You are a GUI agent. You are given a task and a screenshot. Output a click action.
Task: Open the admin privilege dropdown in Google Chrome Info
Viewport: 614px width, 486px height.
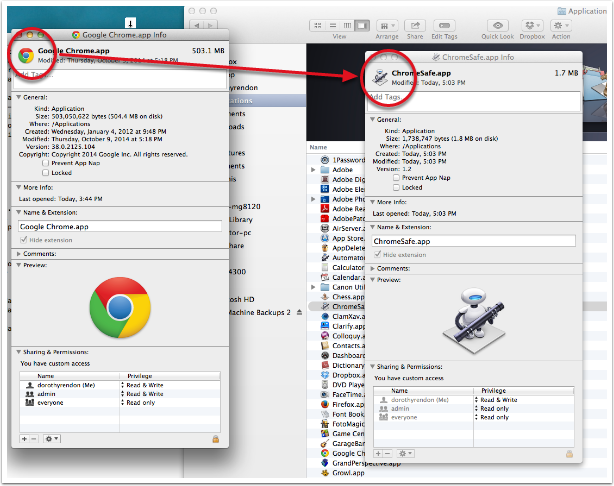pyautogui.click(x=120, y=393)
